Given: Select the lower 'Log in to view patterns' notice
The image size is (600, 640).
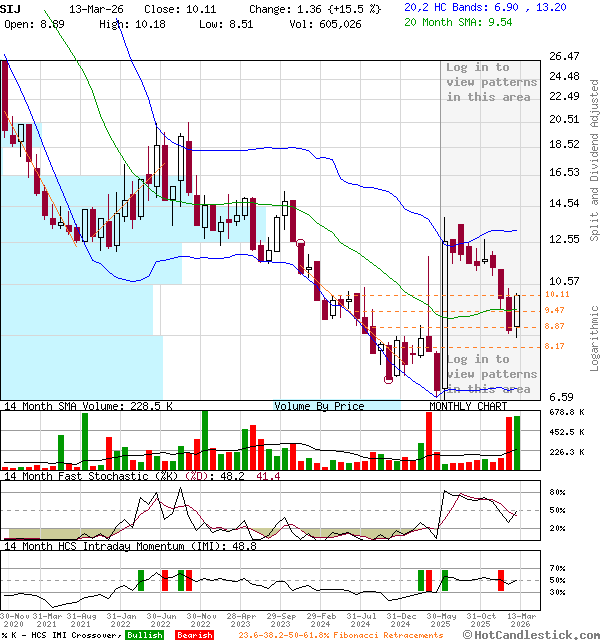Looking at the screenshot, I should 491,374.
